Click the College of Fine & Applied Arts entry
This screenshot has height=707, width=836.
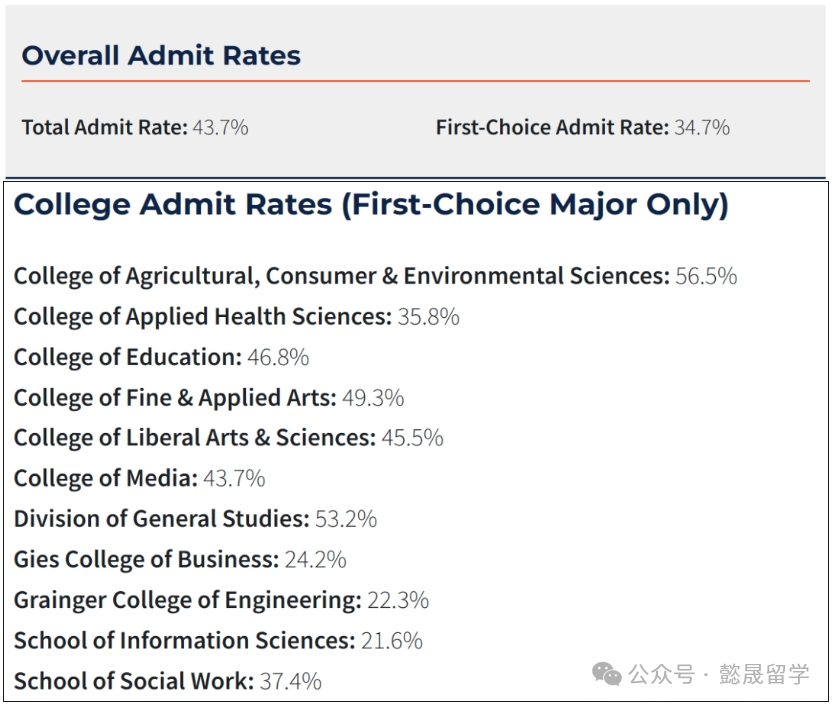(175, 398)
